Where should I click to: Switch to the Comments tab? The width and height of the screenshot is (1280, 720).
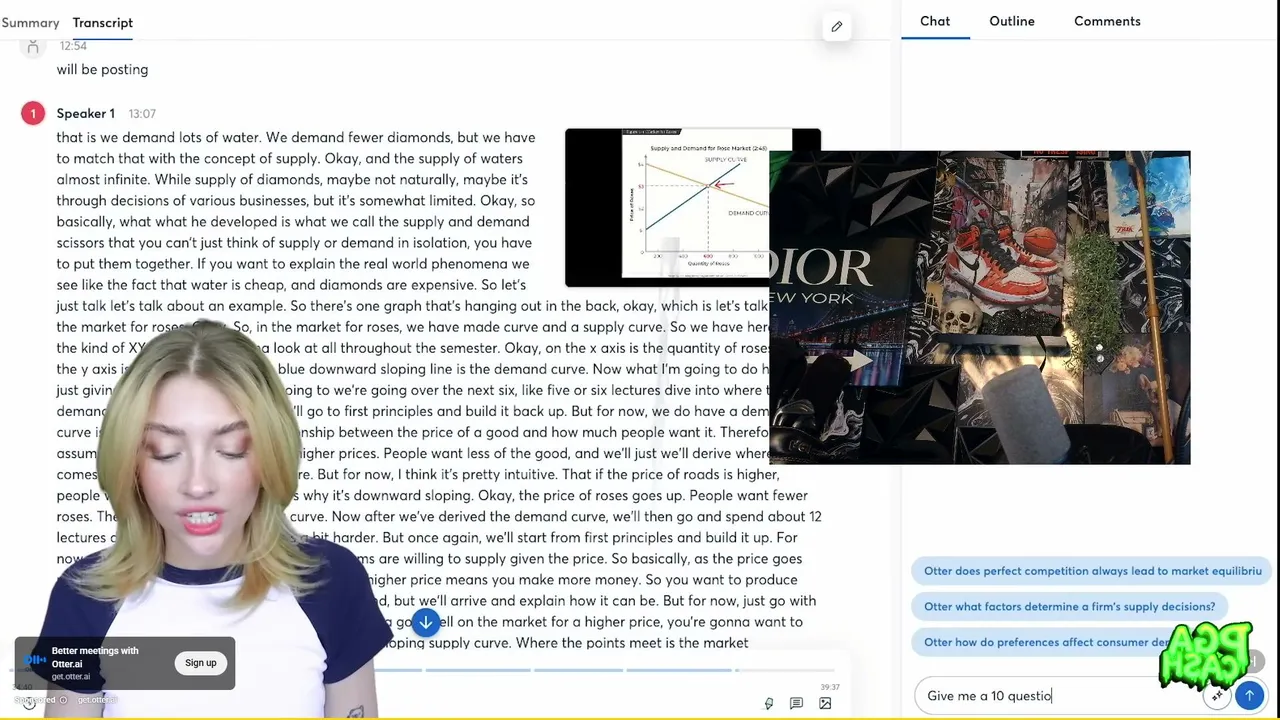1107,21
